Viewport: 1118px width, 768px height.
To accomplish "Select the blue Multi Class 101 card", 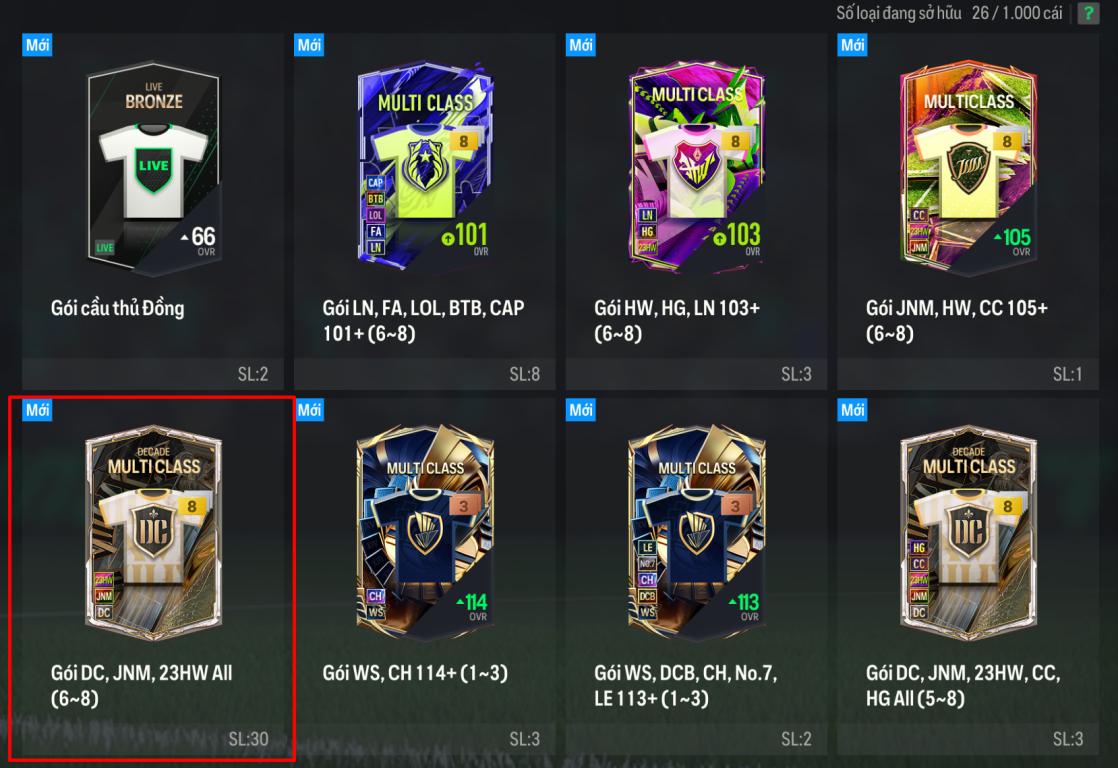I will [425, 167].
